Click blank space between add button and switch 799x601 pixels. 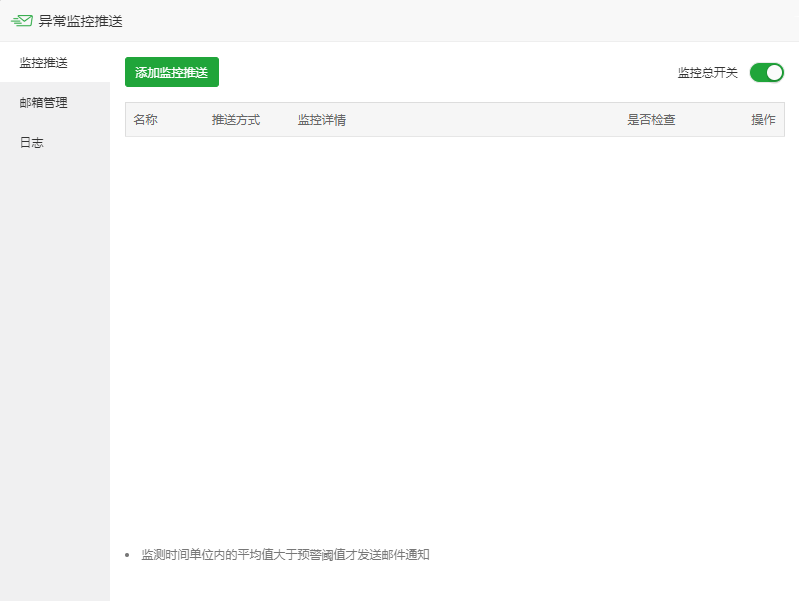pos(440,72)
